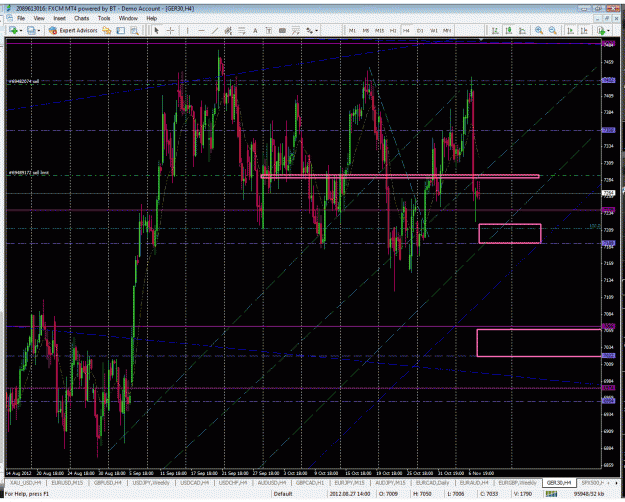Viewport: 625px width, 502px height.
Task: Restore down the inner chart window
Action: tap(606, 19)
